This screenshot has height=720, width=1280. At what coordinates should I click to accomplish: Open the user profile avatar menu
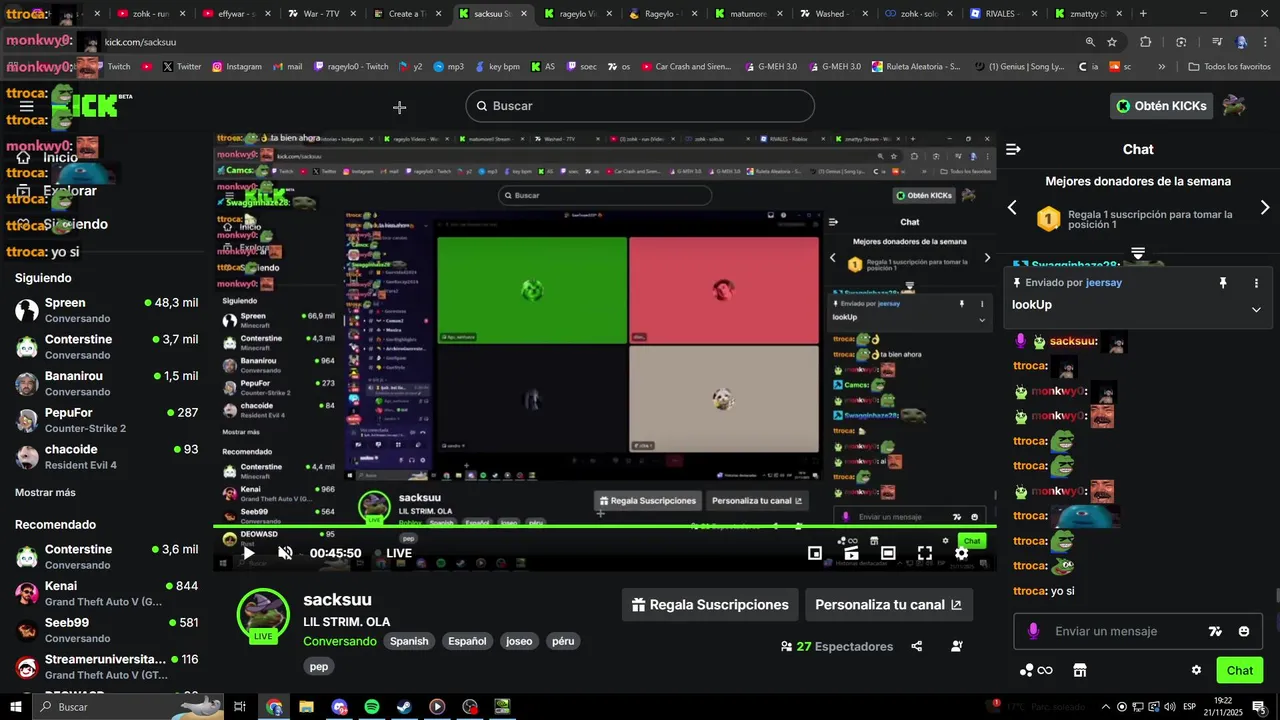point(1235,106)
